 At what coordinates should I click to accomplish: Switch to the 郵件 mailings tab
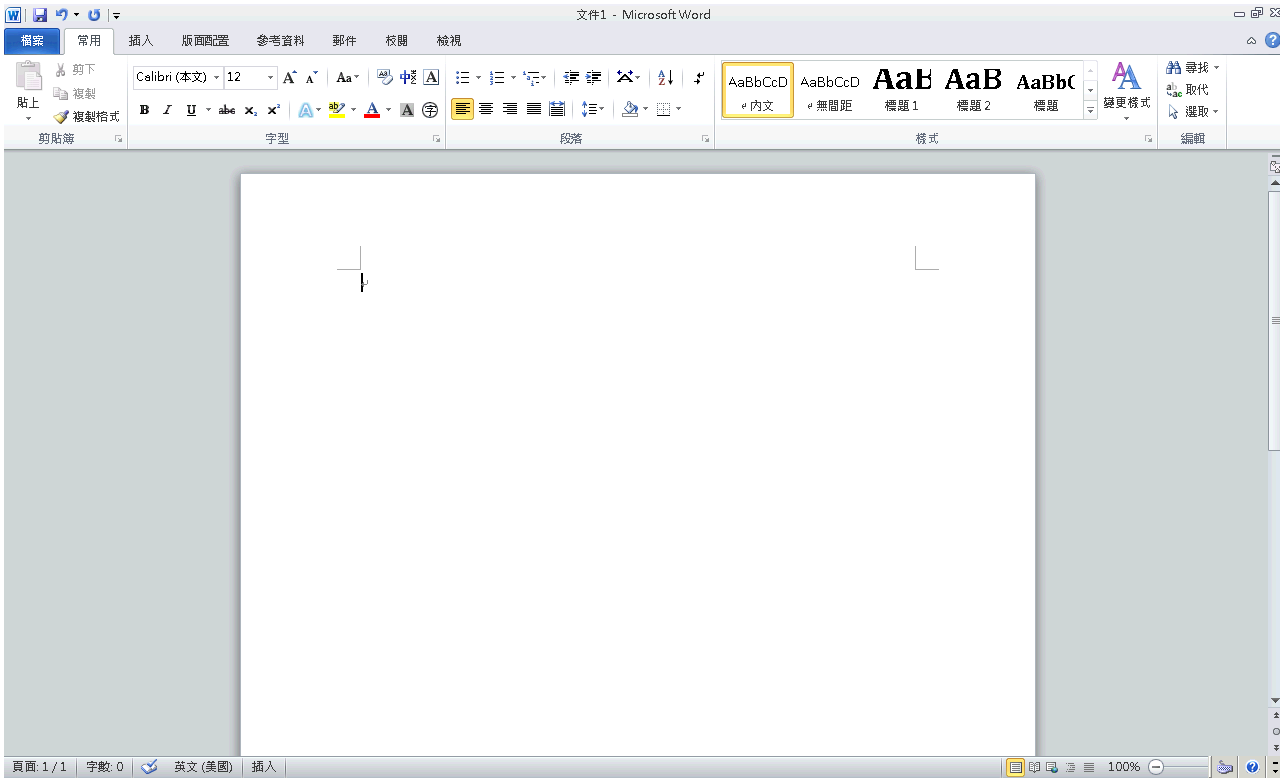(x=344, y=41)
